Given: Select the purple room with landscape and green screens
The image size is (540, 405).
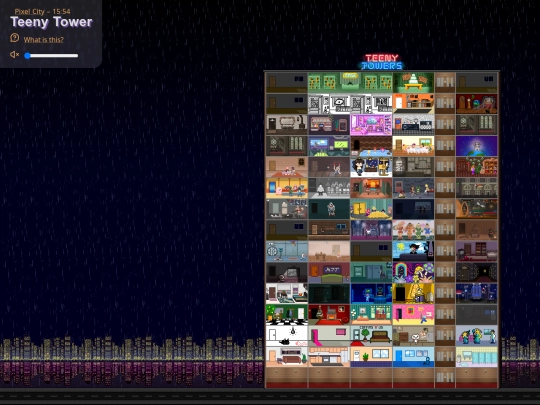Looking at the screenshot, I should click(329, 146).
